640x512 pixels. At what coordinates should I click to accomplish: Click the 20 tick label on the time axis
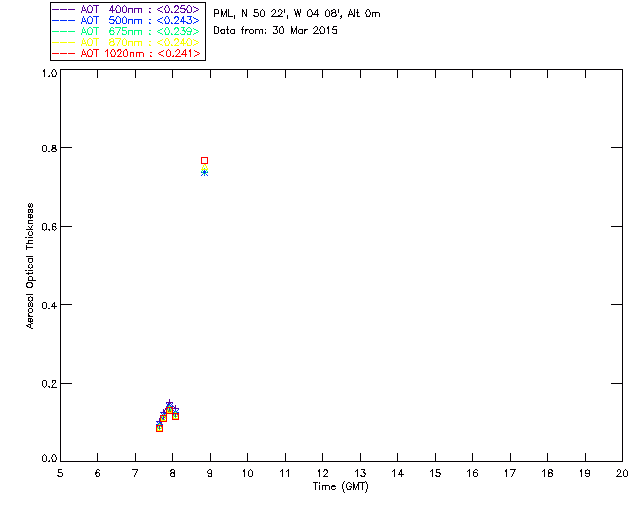click(622, 473)
